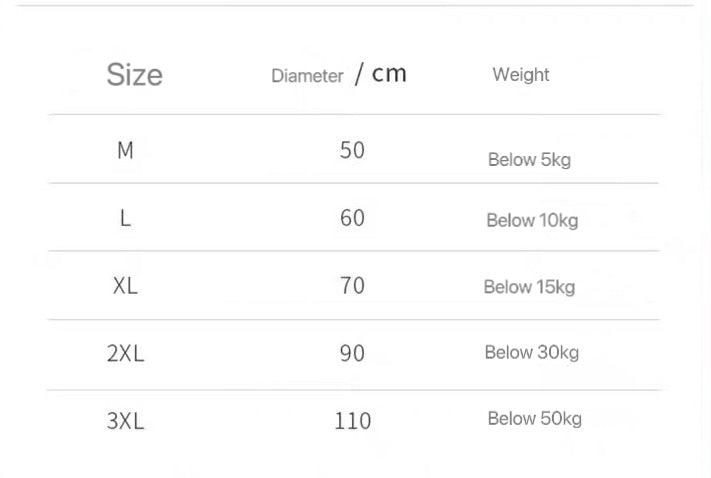Click the Below 5kg weight cell

(x=529, y=160)
